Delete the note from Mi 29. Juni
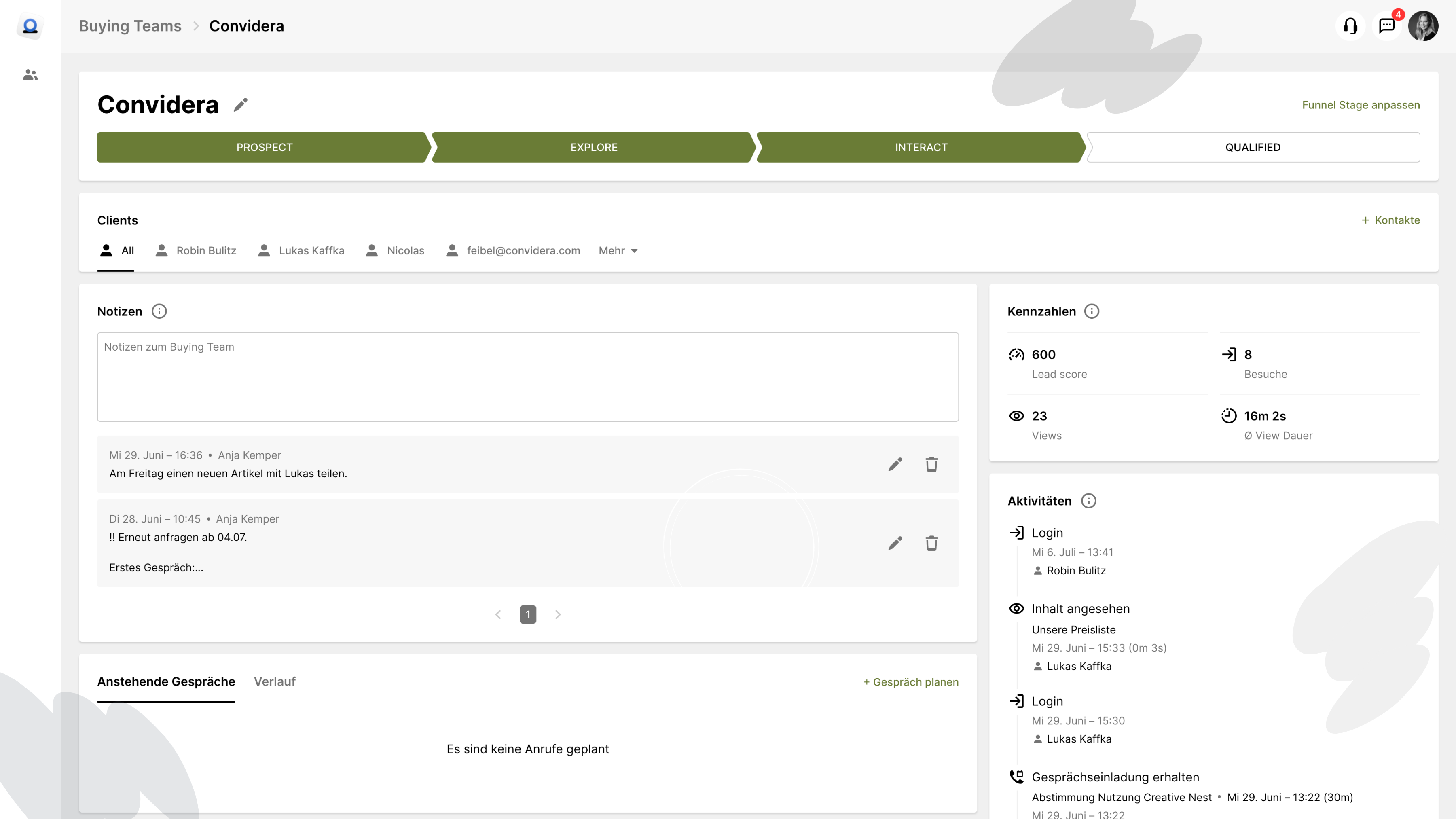1456x819 pixels. pos(931,464)
